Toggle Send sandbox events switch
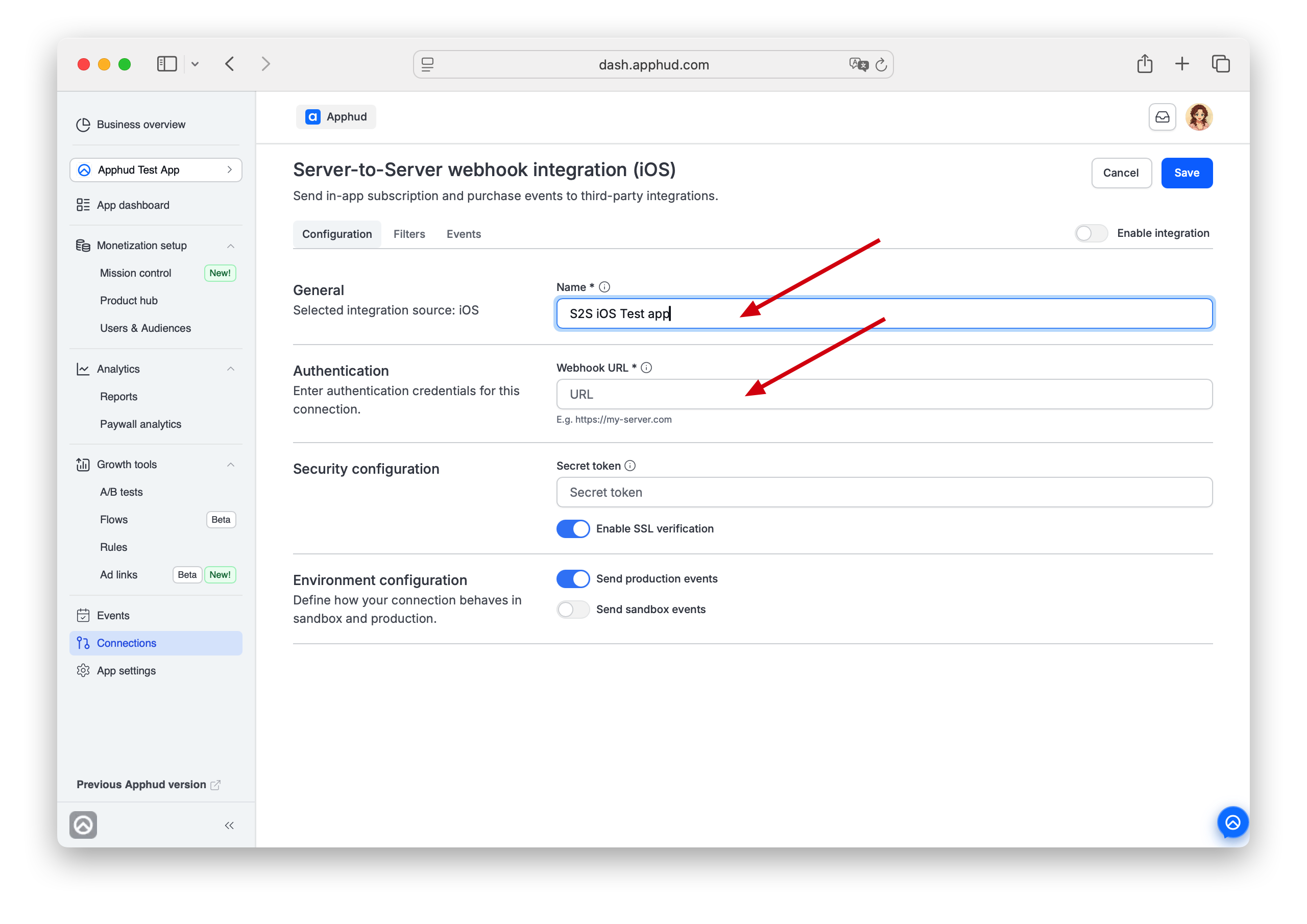Screen dimensions: 1307x924 [573, 610]
